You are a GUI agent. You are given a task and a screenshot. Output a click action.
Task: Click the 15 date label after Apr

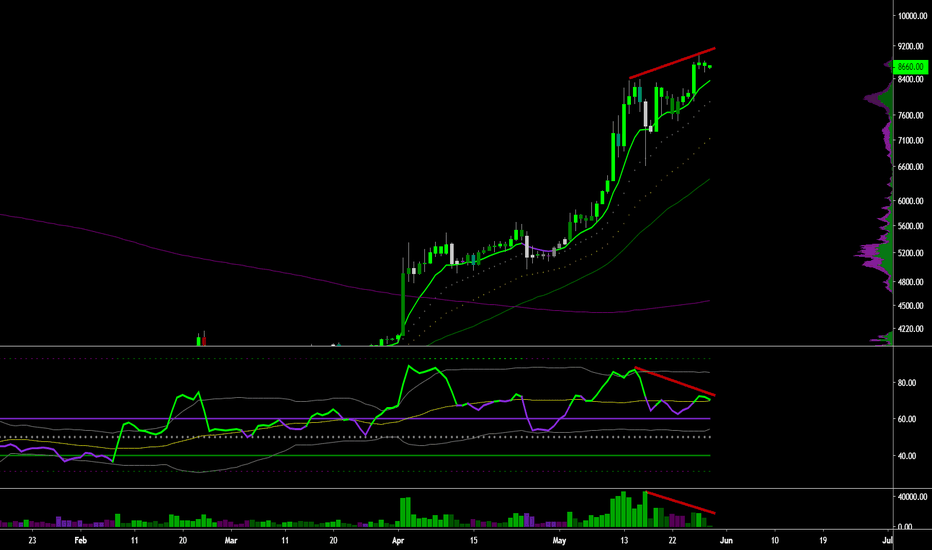[x=474, y=540]
